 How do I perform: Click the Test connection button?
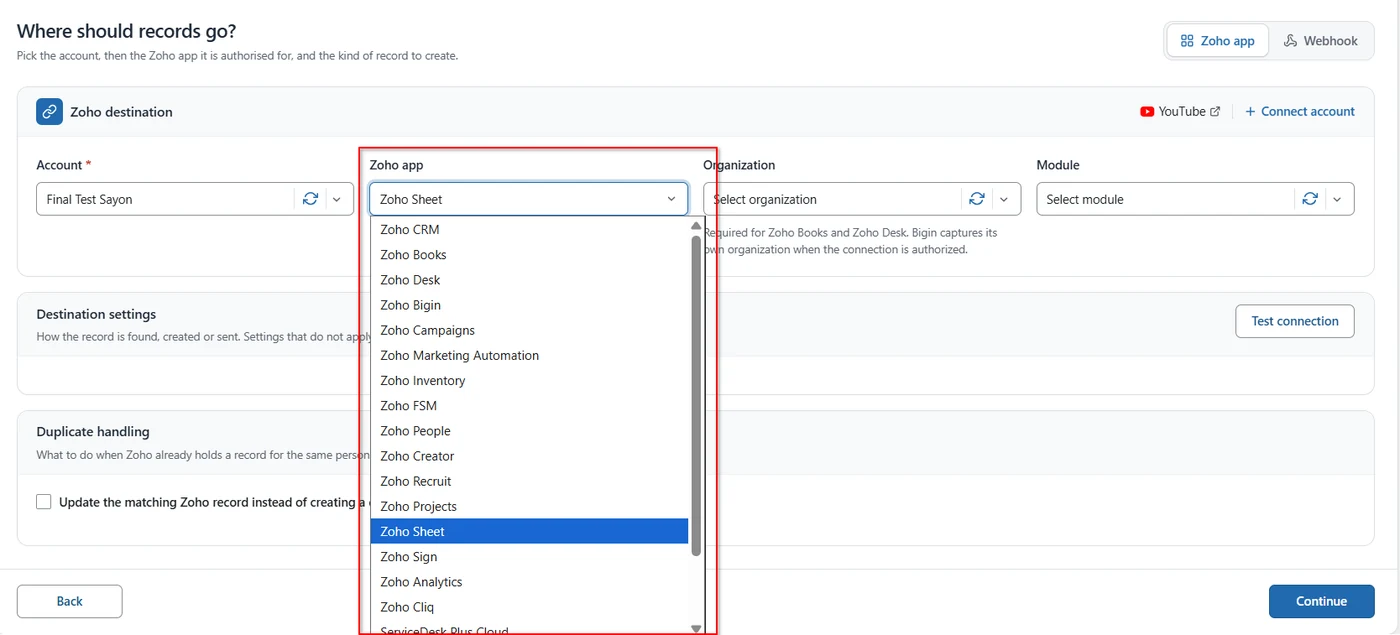[1295, 321]
